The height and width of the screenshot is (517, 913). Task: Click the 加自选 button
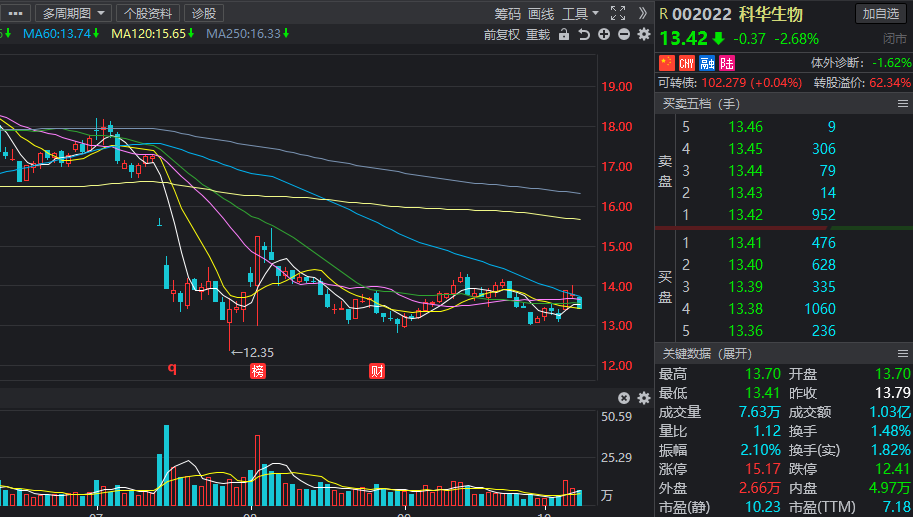pos(880,13)
